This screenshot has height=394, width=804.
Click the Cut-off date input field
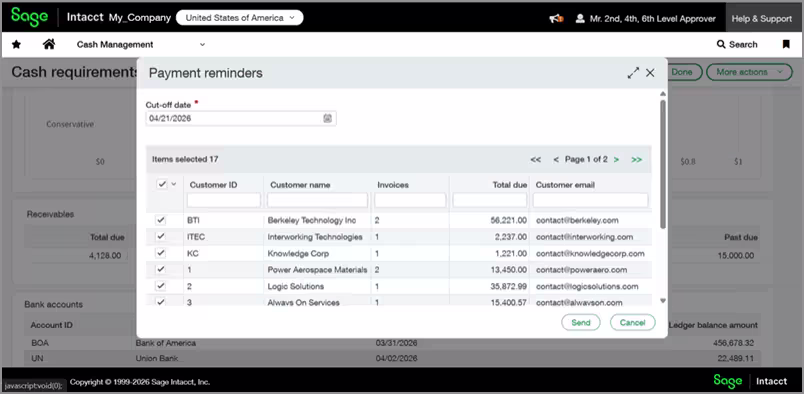tap(241, 119)
